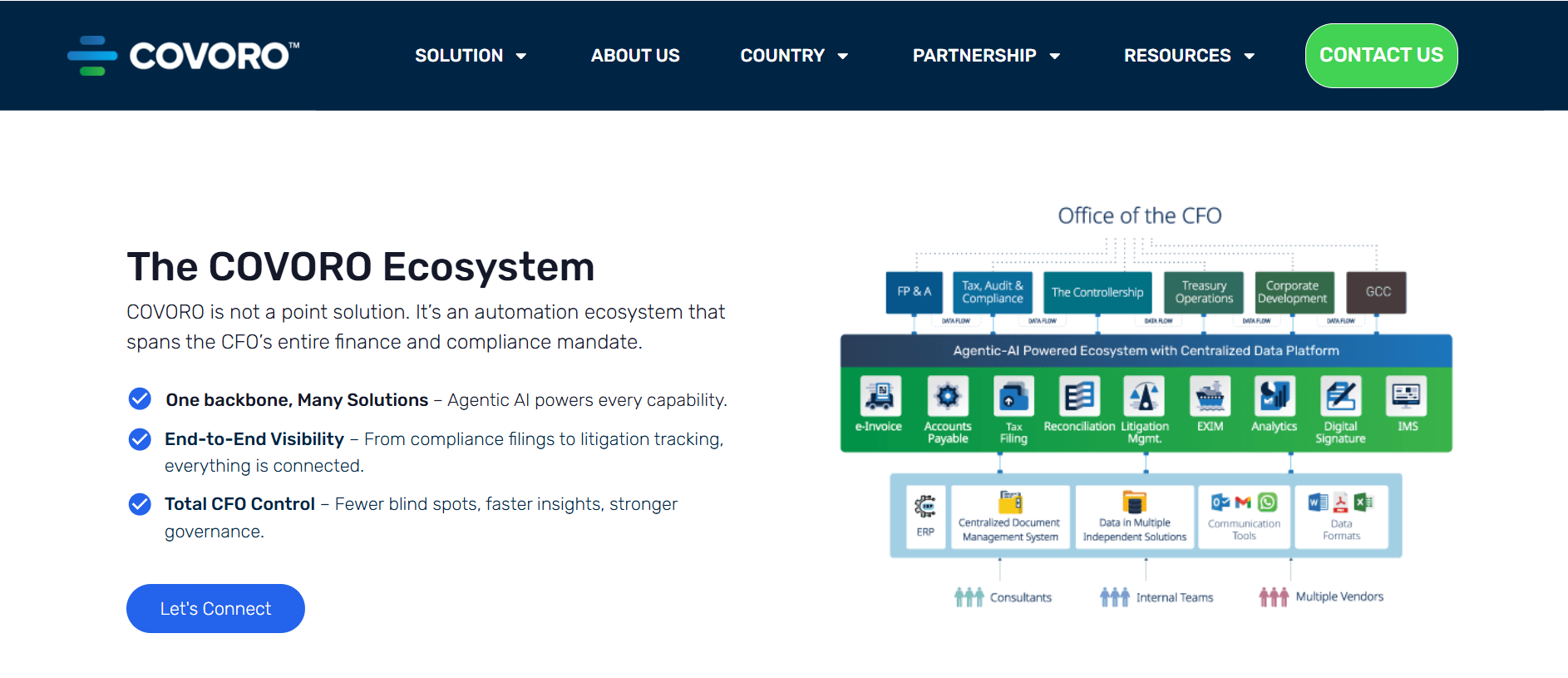The image size is (1568, 678).
Task: Click the Let's Connect button
Action: coord(215,608)
